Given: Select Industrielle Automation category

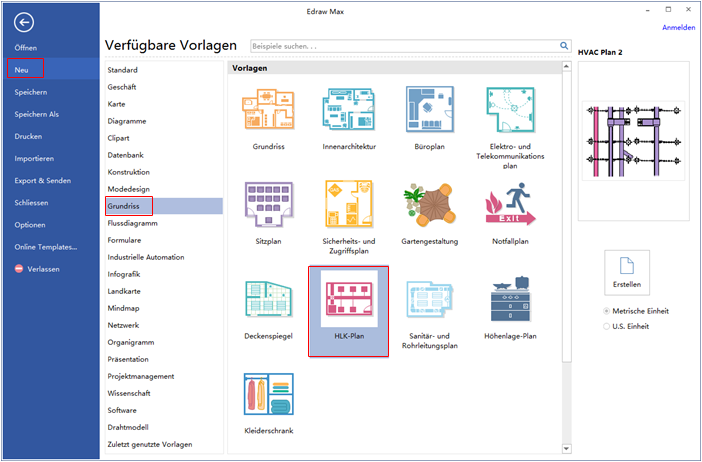Looking at the screenshot, I should tap(146, 257).
